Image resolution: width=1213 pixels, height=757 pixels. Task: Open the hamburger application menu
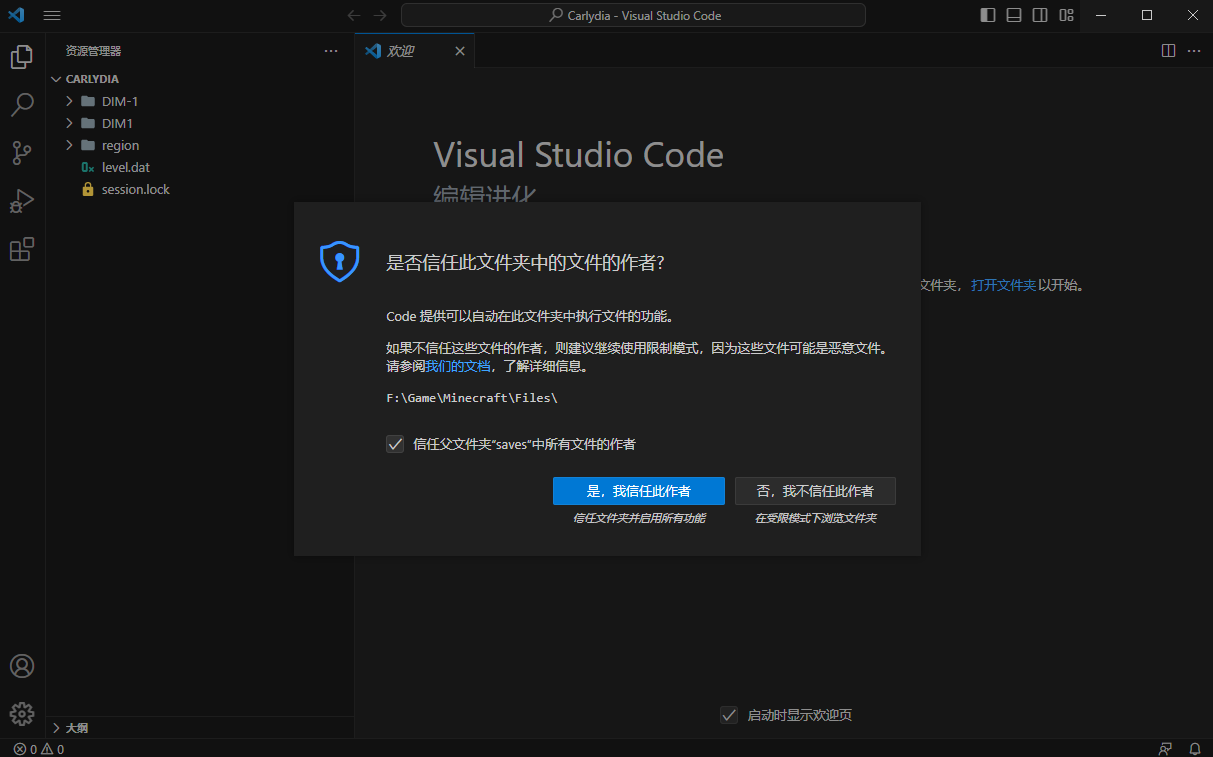coord(52,15)
